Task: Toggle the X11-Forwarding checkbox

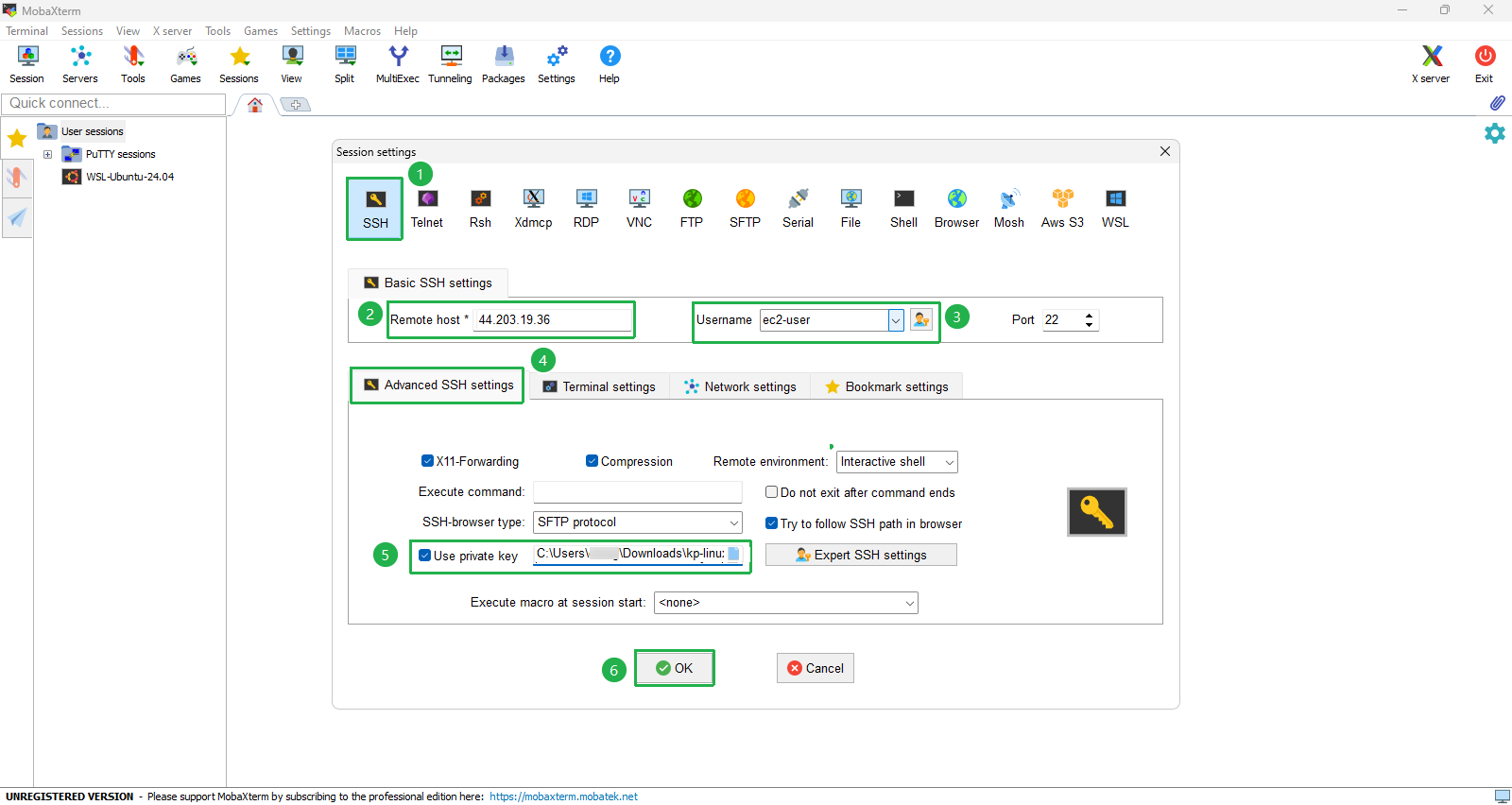Action: click(x=427, y=461)
